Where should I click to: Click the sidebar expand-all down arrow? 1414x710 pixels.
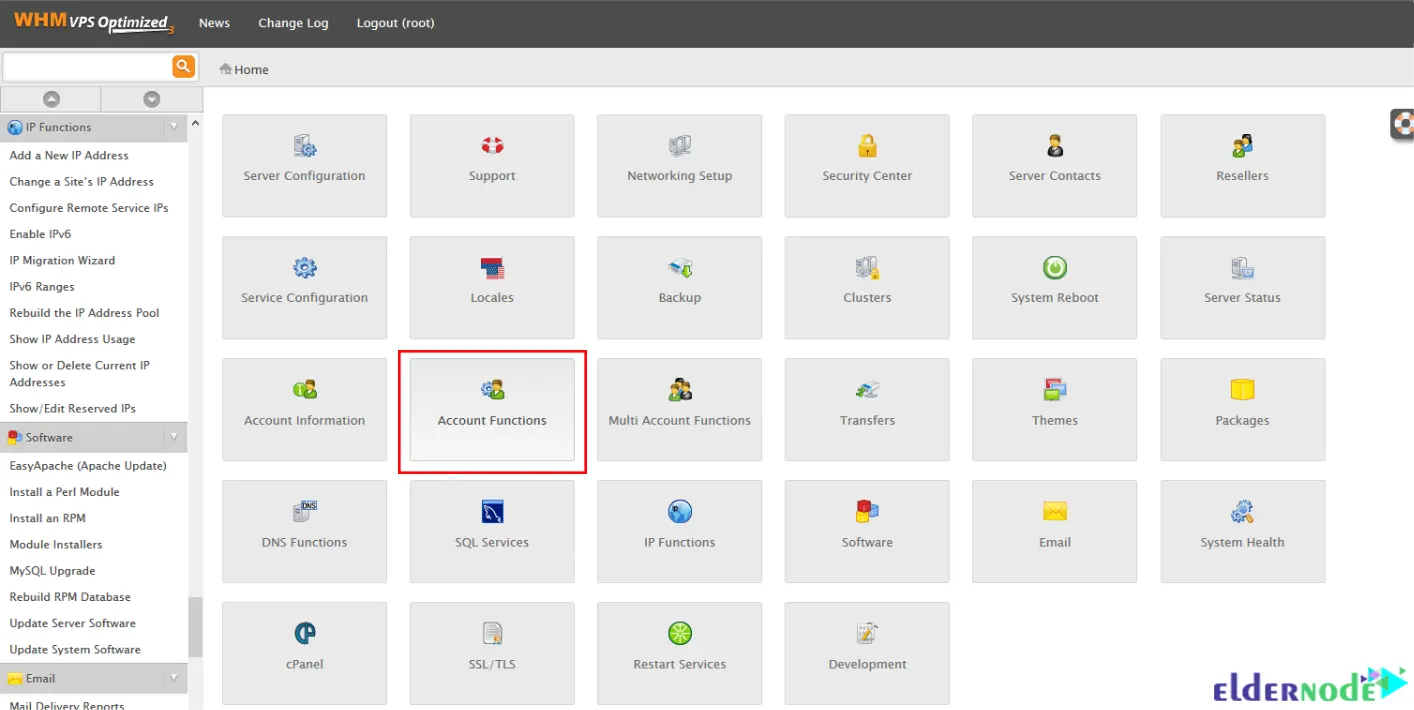tap(152, 99)
